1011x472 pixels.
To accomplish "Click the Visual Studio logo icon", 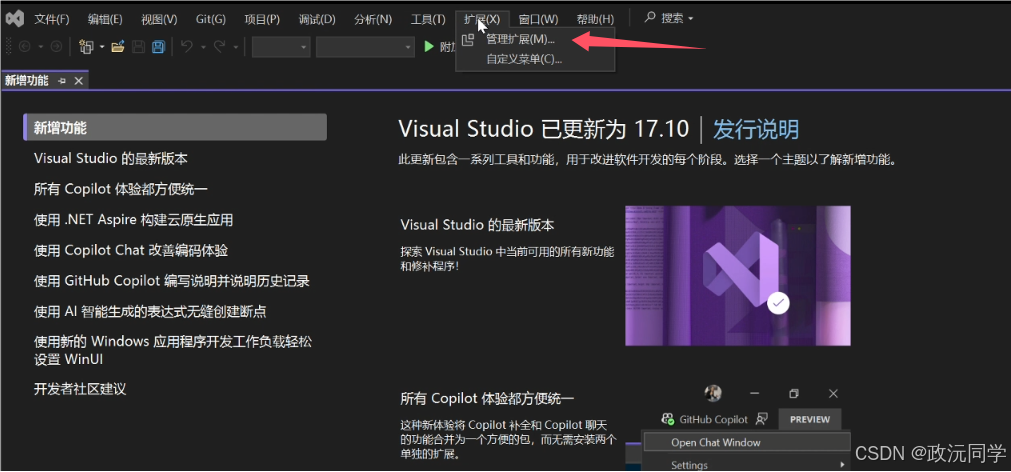I will pyautogui.click(x=15, y=19).
